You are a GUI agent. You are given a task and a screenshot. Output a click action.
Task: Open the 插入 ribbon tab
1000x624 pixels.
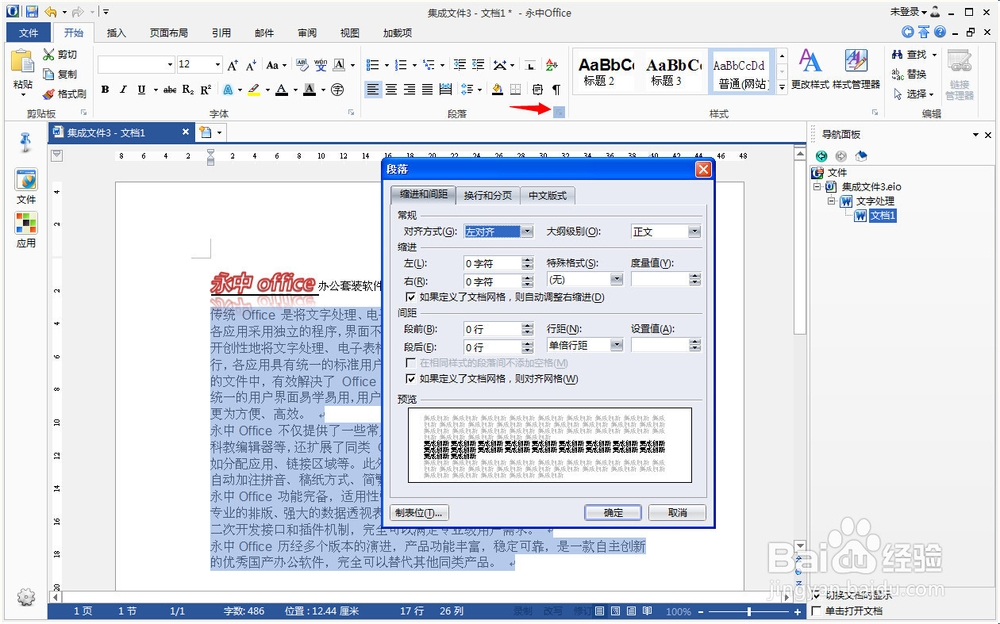pos(116,33)
